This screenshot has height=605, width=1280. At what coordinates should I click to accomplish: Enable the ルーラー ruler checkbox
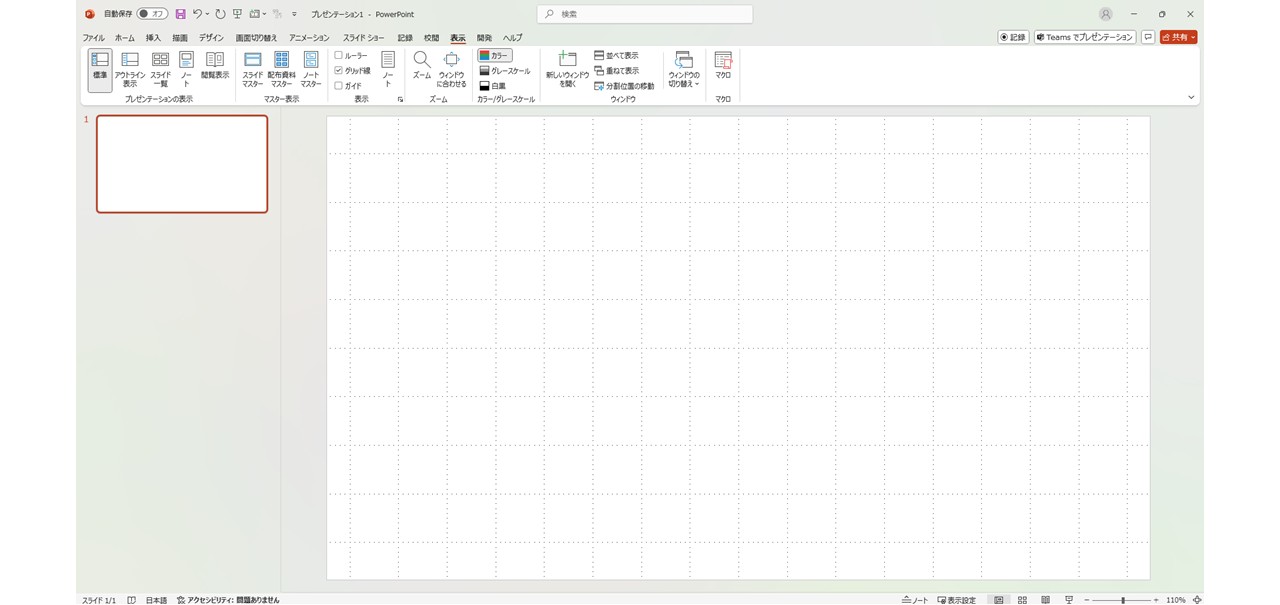click(x=339, y=56)
